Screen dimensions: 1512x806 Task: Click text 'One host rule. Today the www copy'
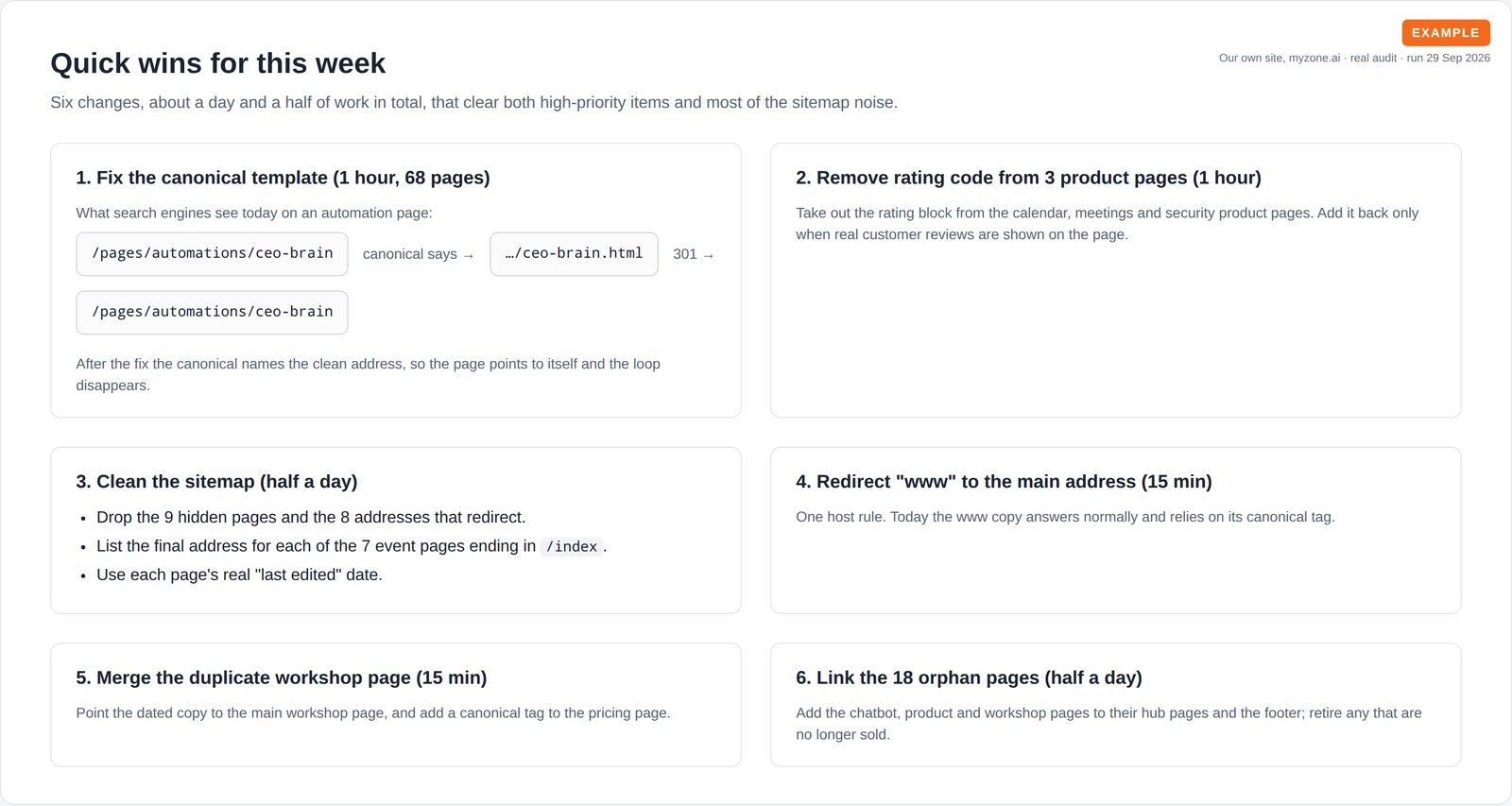point(1065,517)
